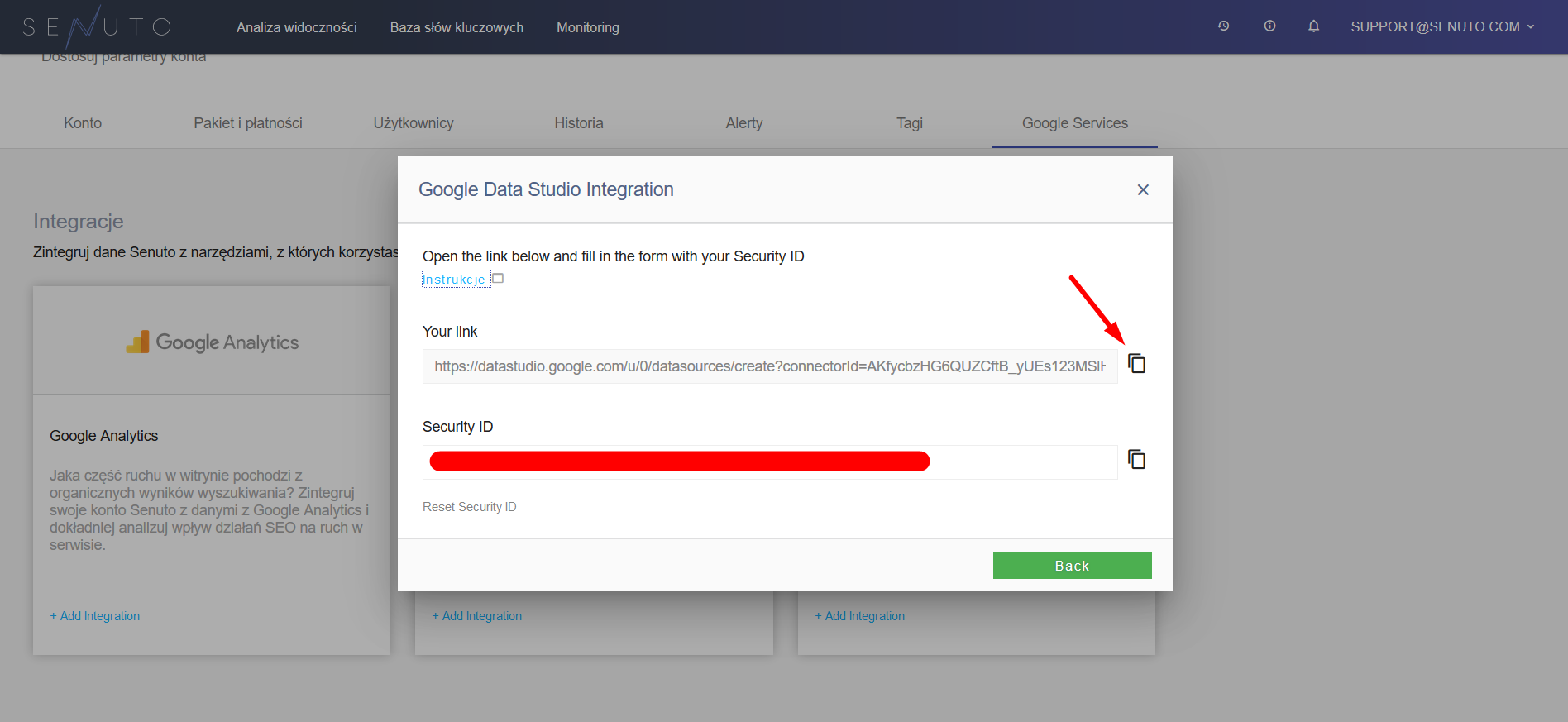Open notifications bell in header

pyautogui.click(x=1313, y=26)
